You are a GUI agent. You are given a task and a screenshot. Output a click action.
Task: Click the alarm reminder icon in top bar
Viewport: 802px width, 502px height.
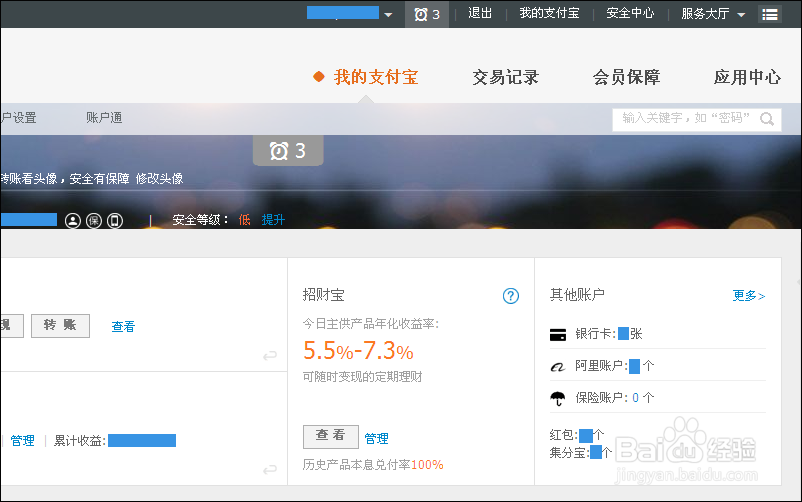427,14
